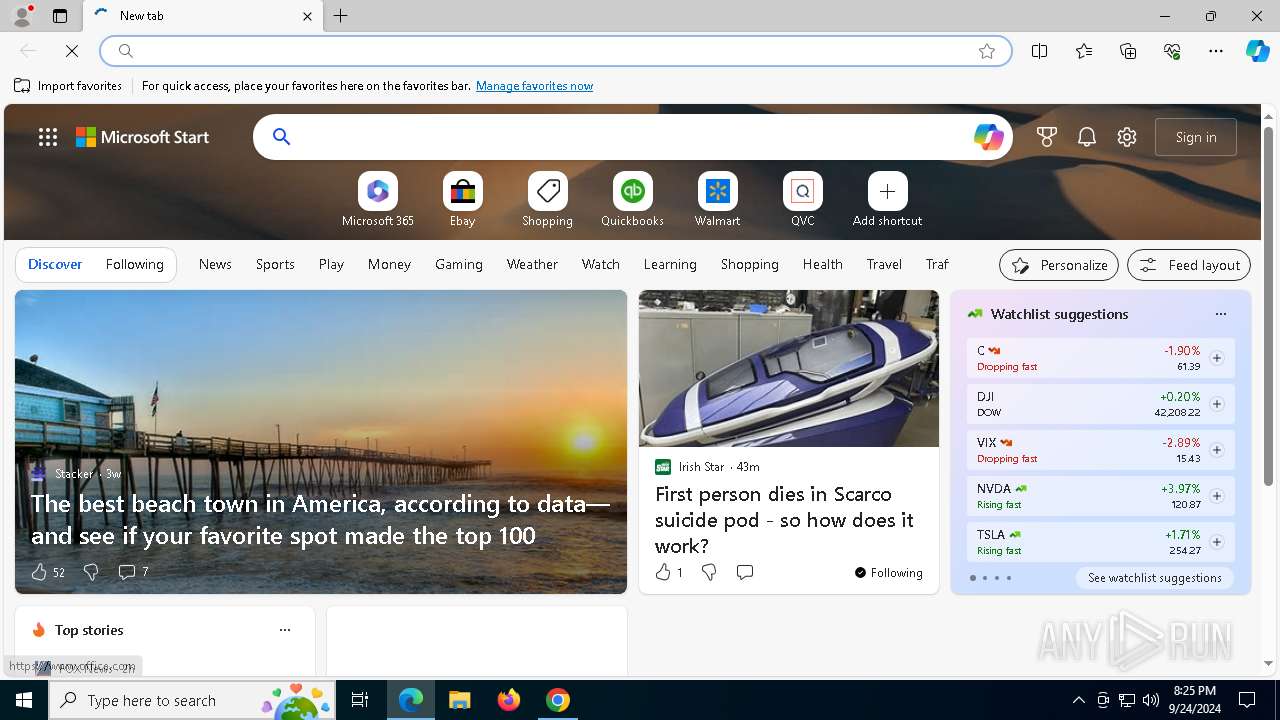Screen dimensions: 1280x720
Task: Open the Money category
Action: tap(389, 264)
